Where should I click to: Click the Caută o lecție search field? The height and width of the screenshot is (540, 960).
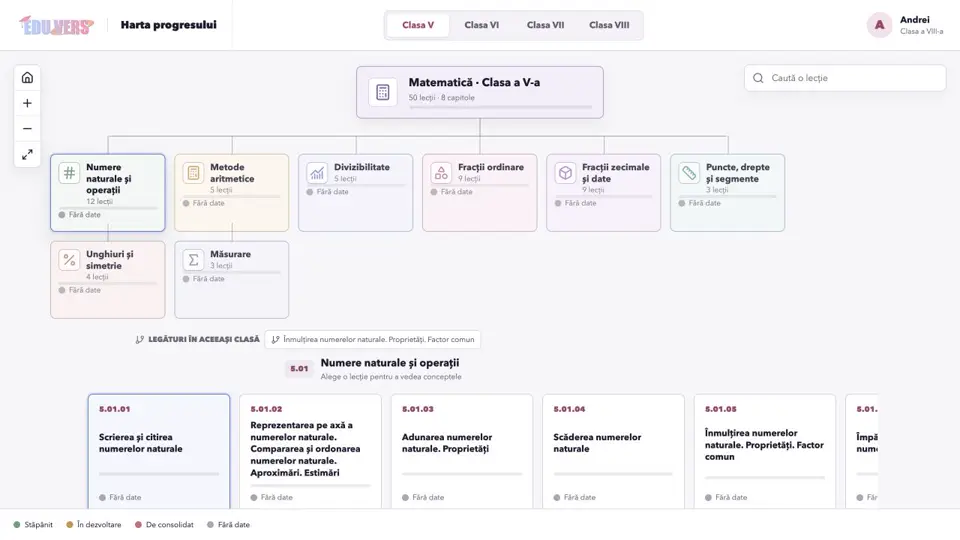(845, 78)
